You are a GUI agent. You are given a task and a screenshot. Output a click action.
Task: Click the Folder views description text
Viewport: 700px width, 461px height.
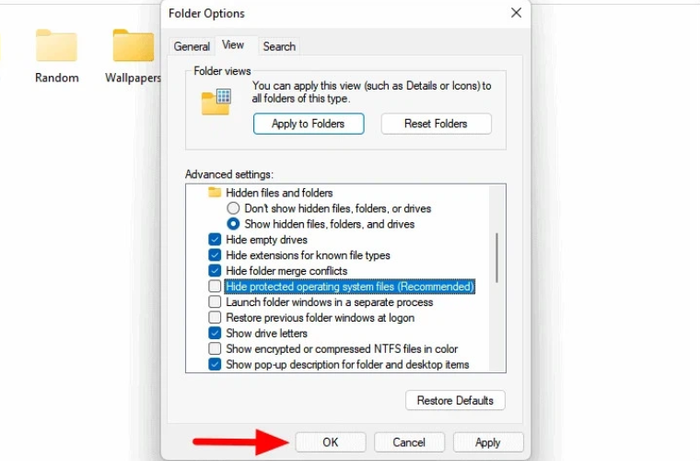(x=371, y=92)
